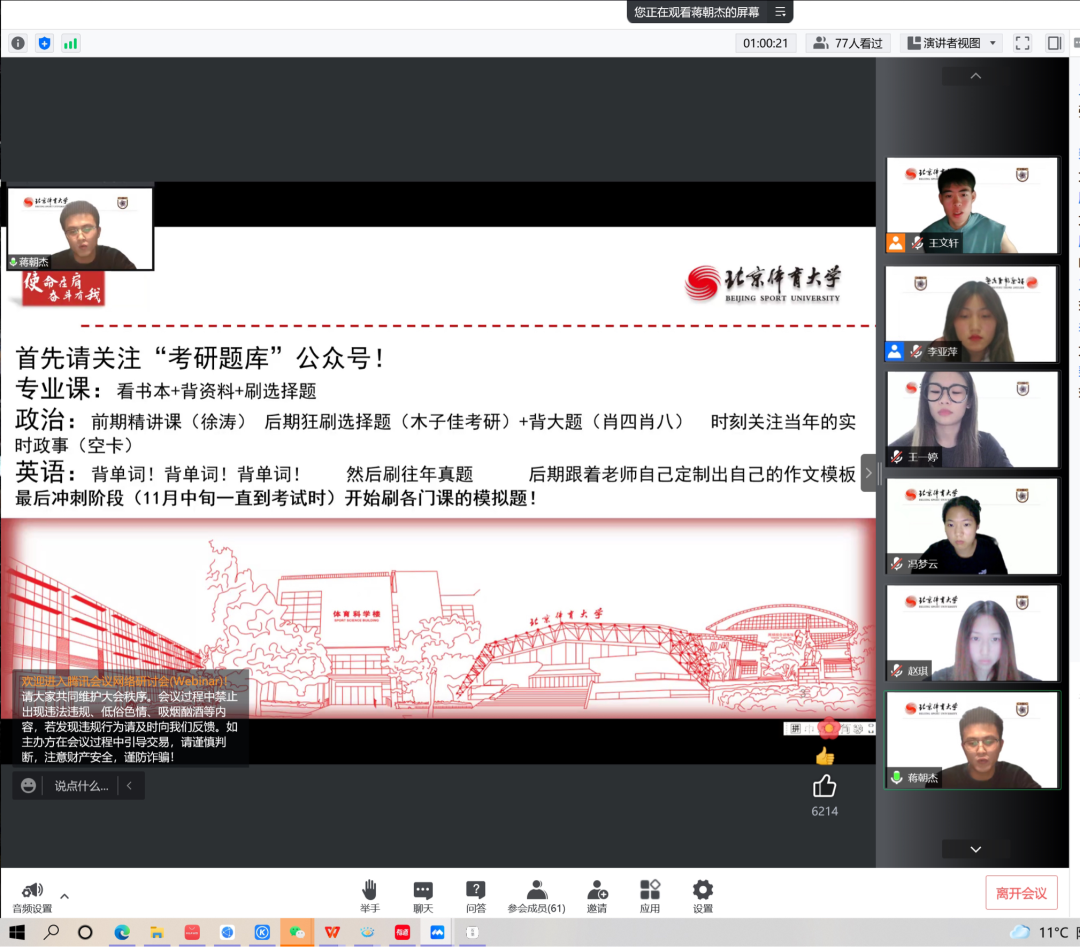Click 王文轩's muted microphone icon
Viewport: 1080px width, 947px height.
point(917,243)
